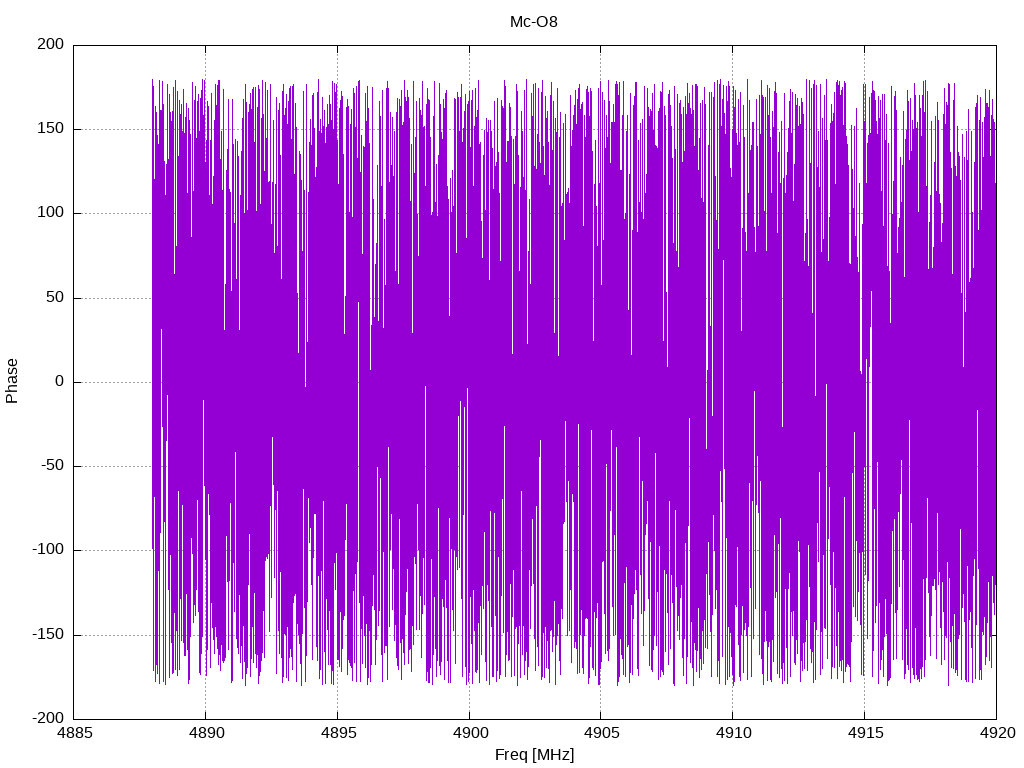
Task: Click the y-axis tick label -100
Action: pos(48,550)
